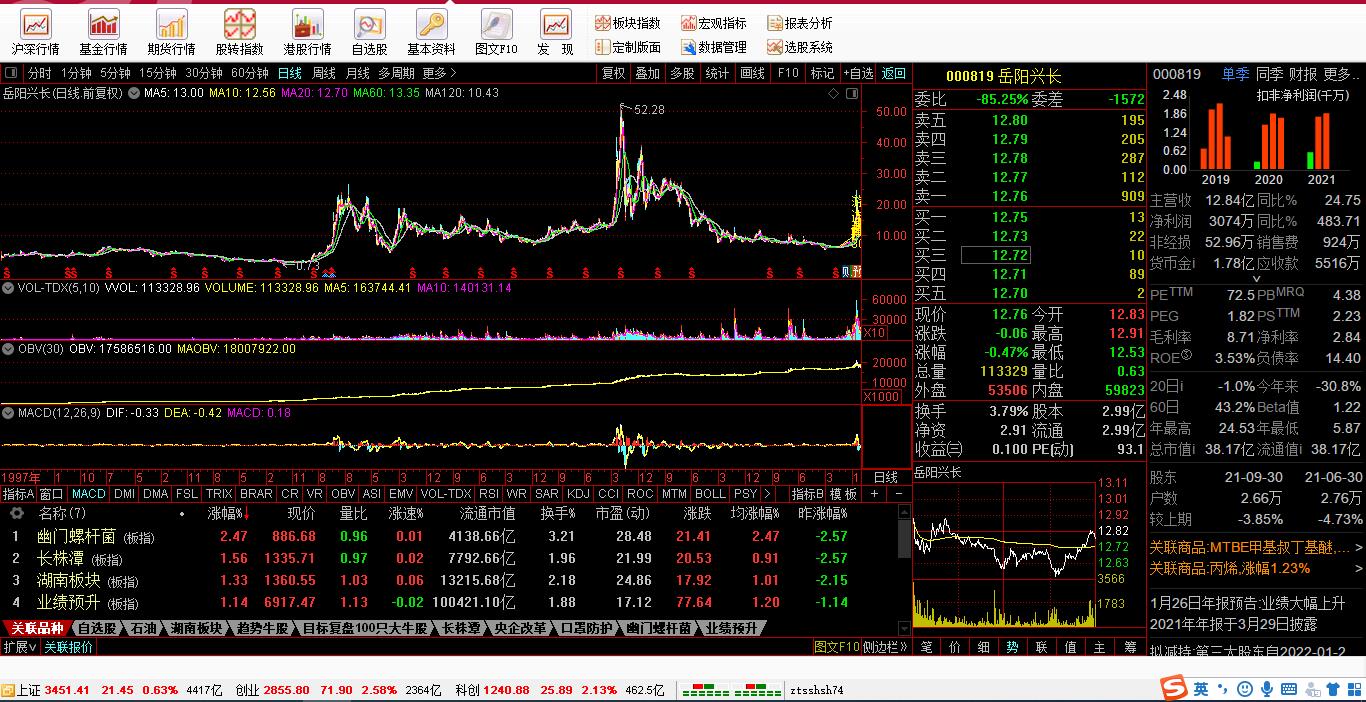Expand the 扩展 menu at bottom left
1366x702 pixels.
pyautogui.click(x=19, y=647)
